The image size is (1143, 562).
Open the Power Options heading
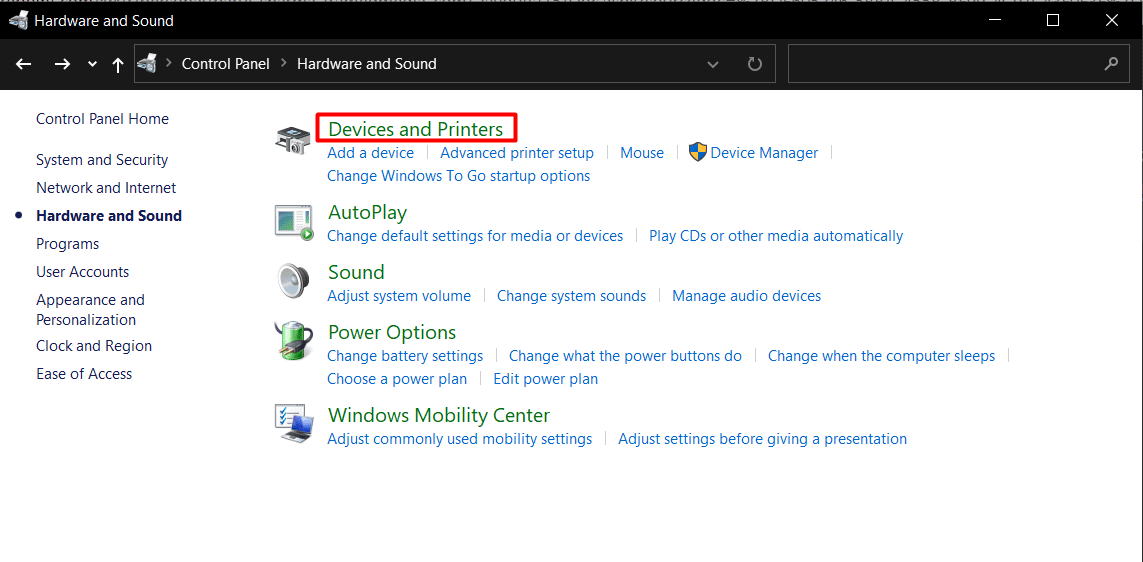tap(391, 332)
